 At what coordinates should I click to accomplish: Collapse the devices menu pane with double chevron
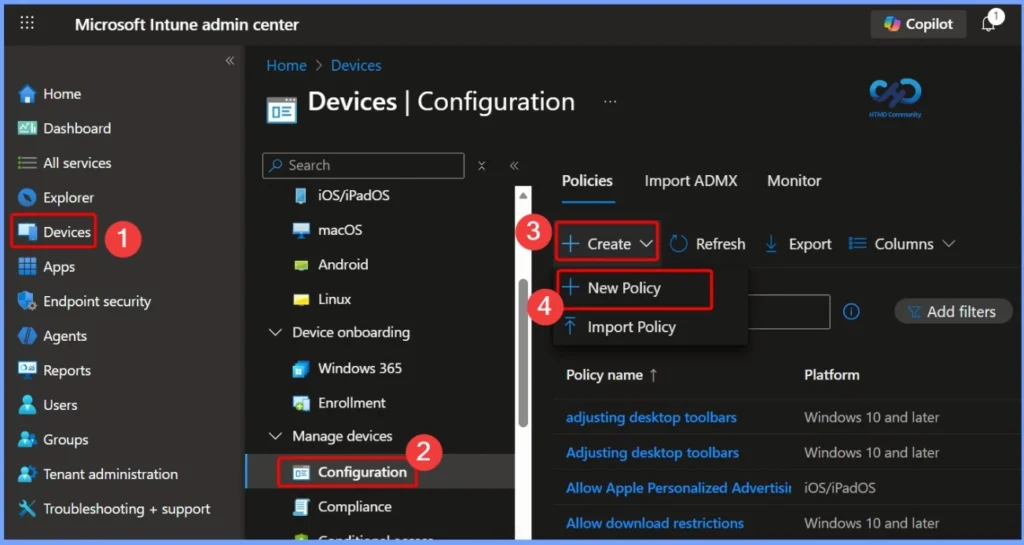pos(514,166)
